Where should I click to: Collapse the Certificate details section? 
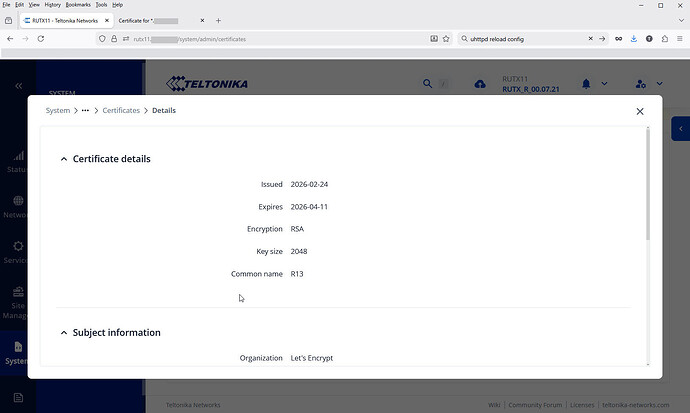coord(64,159)
